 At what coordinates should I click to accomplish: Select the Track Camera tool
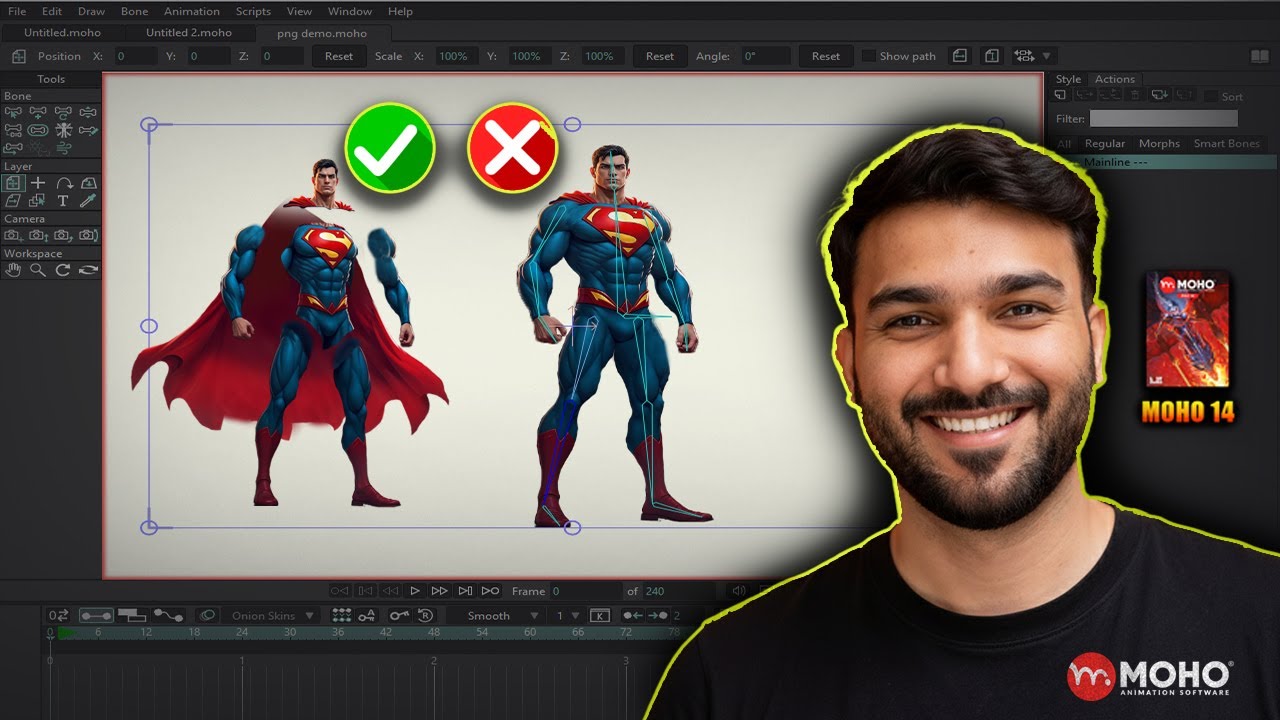(13, 236)
